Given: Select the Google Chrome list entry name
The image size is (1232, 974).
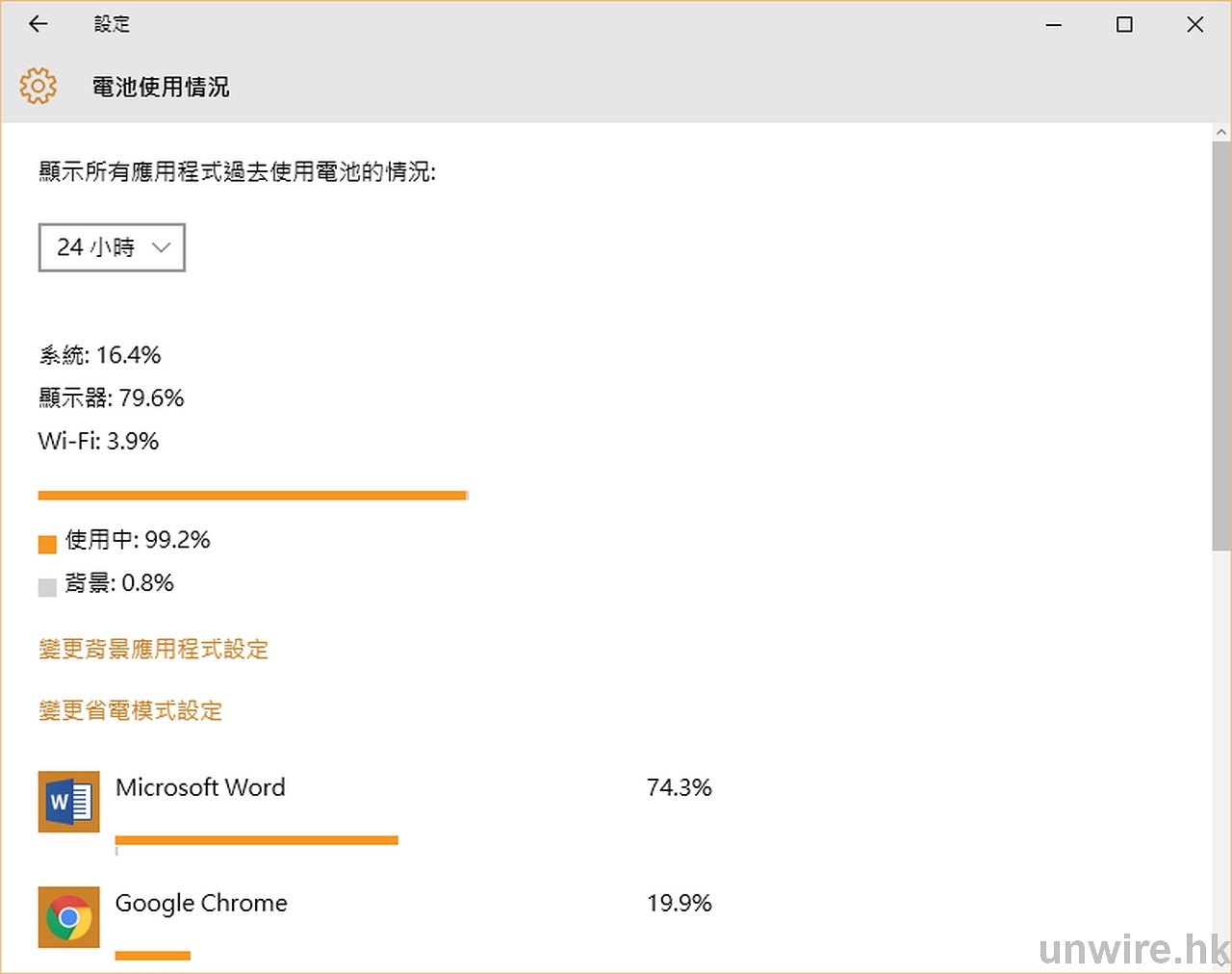Looking at the screenshot, I should tap(201, 903).
